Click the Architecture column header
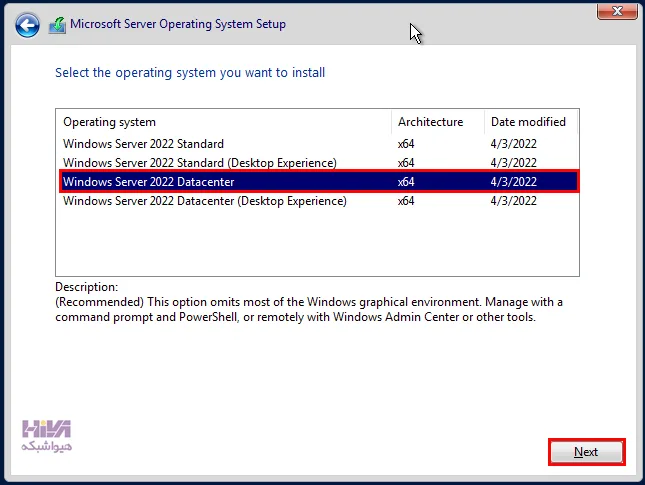The height and width of the screenshot is (485, 645). (x=438, y=122)
